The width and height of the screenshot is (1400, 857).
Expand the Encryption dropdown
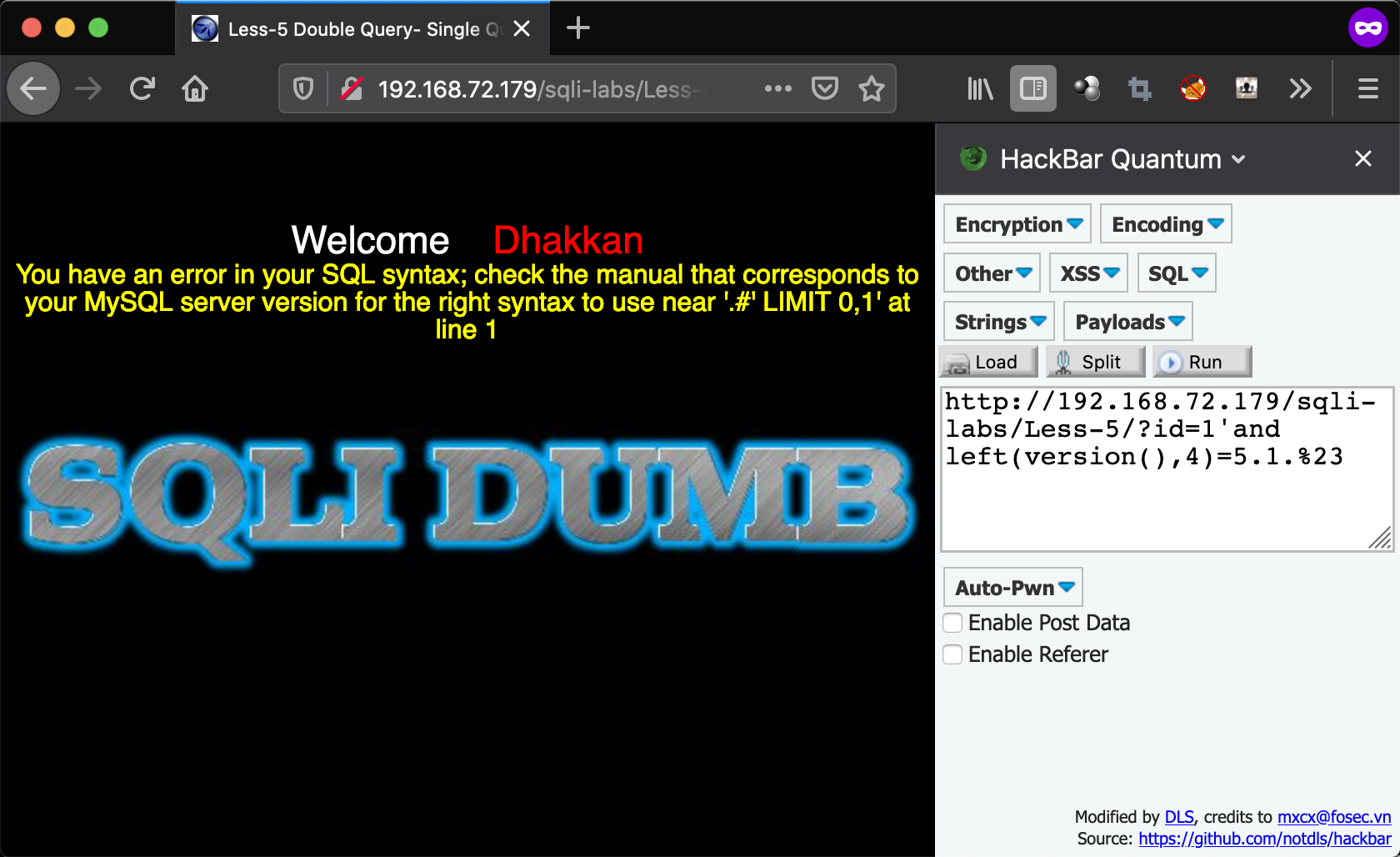click(x=1017, y=224)
